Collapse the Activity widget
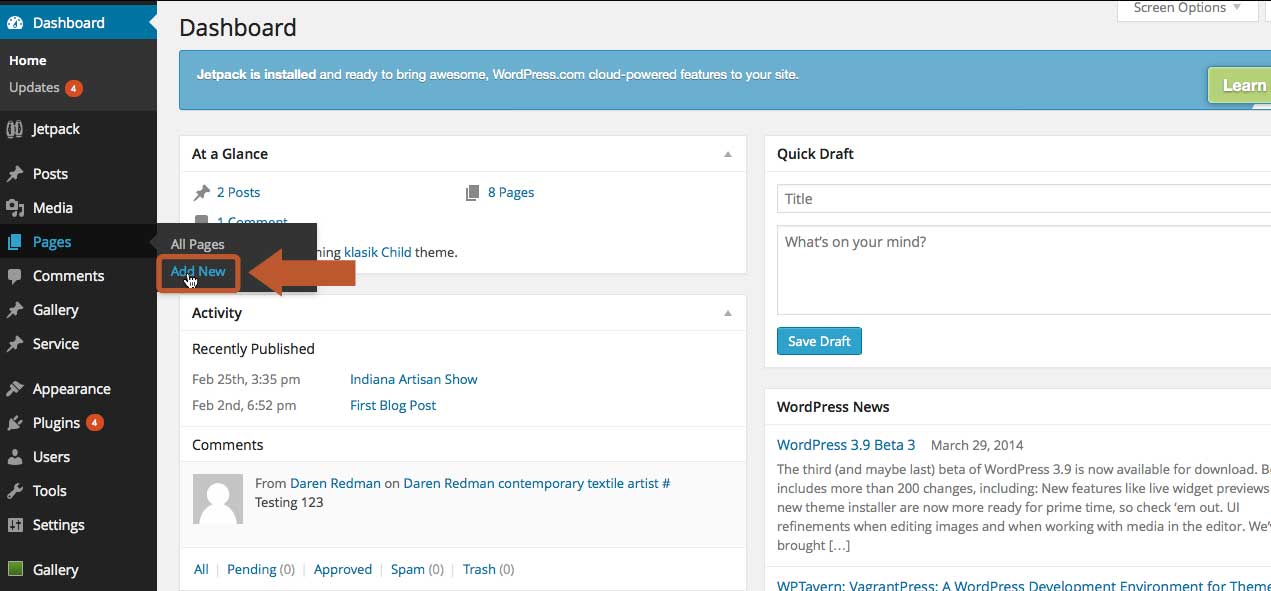The width and height of the screenshot is (1271, 591). point(728,313)
